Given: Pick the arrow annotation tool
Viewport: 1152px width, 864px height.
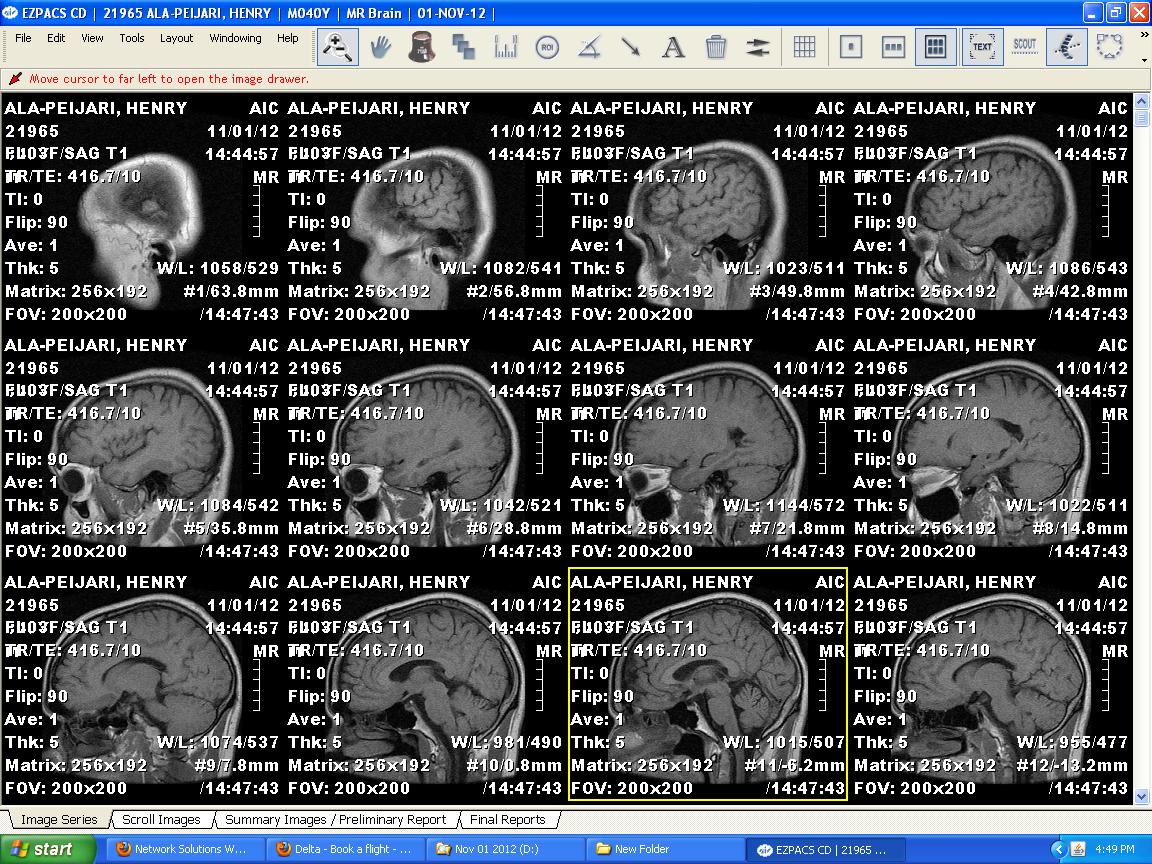Looking at the screenshot, I should tap(631, 47).
